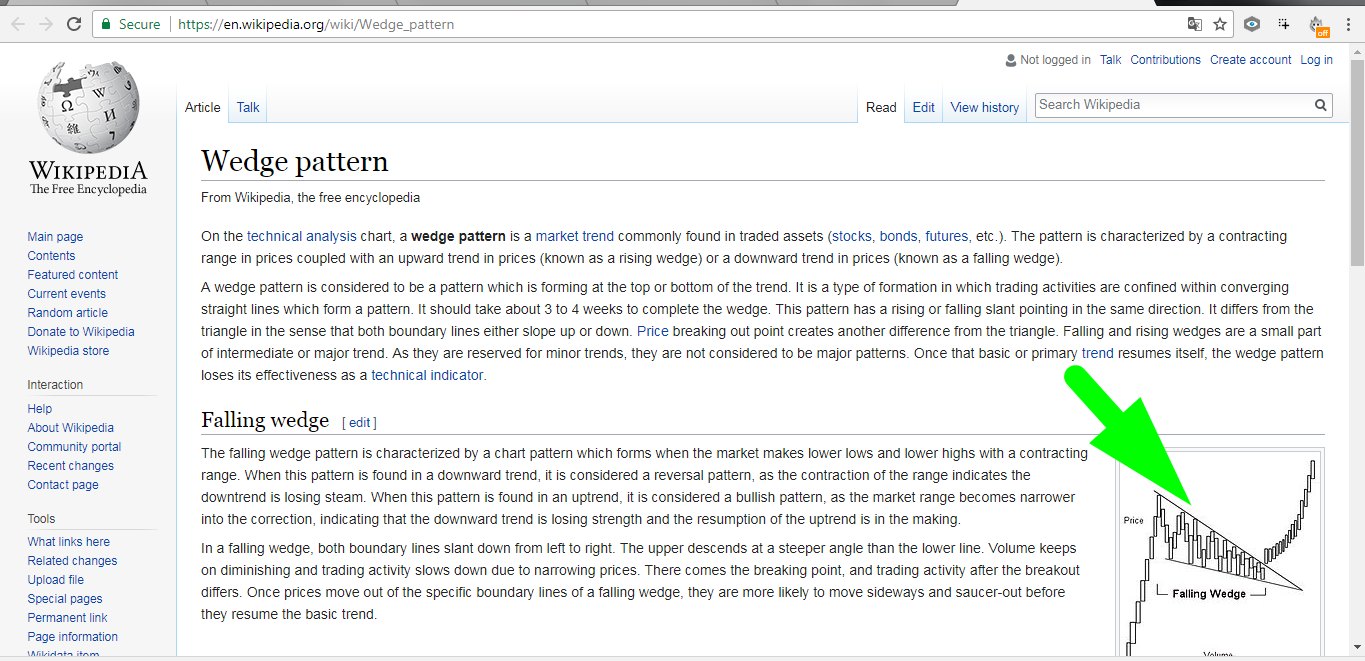Screen dimensions: 1365x661
Task: Go back with the browser back arrow
Action: [x=18, y=24]
